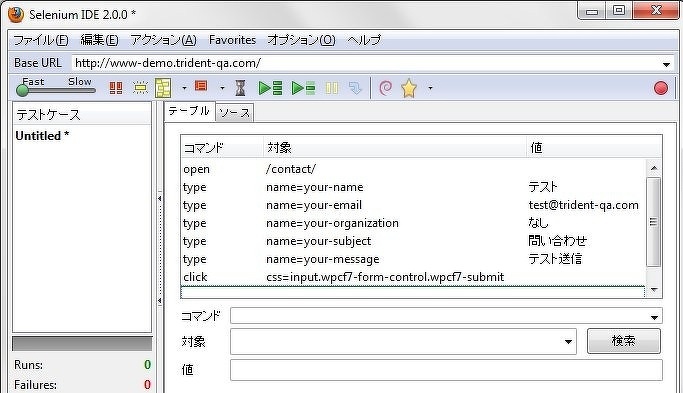This screenshot has width=683, height=393.
Task: Click the pause/resume button
Action: pyautogui.click(x=331, y=88)
